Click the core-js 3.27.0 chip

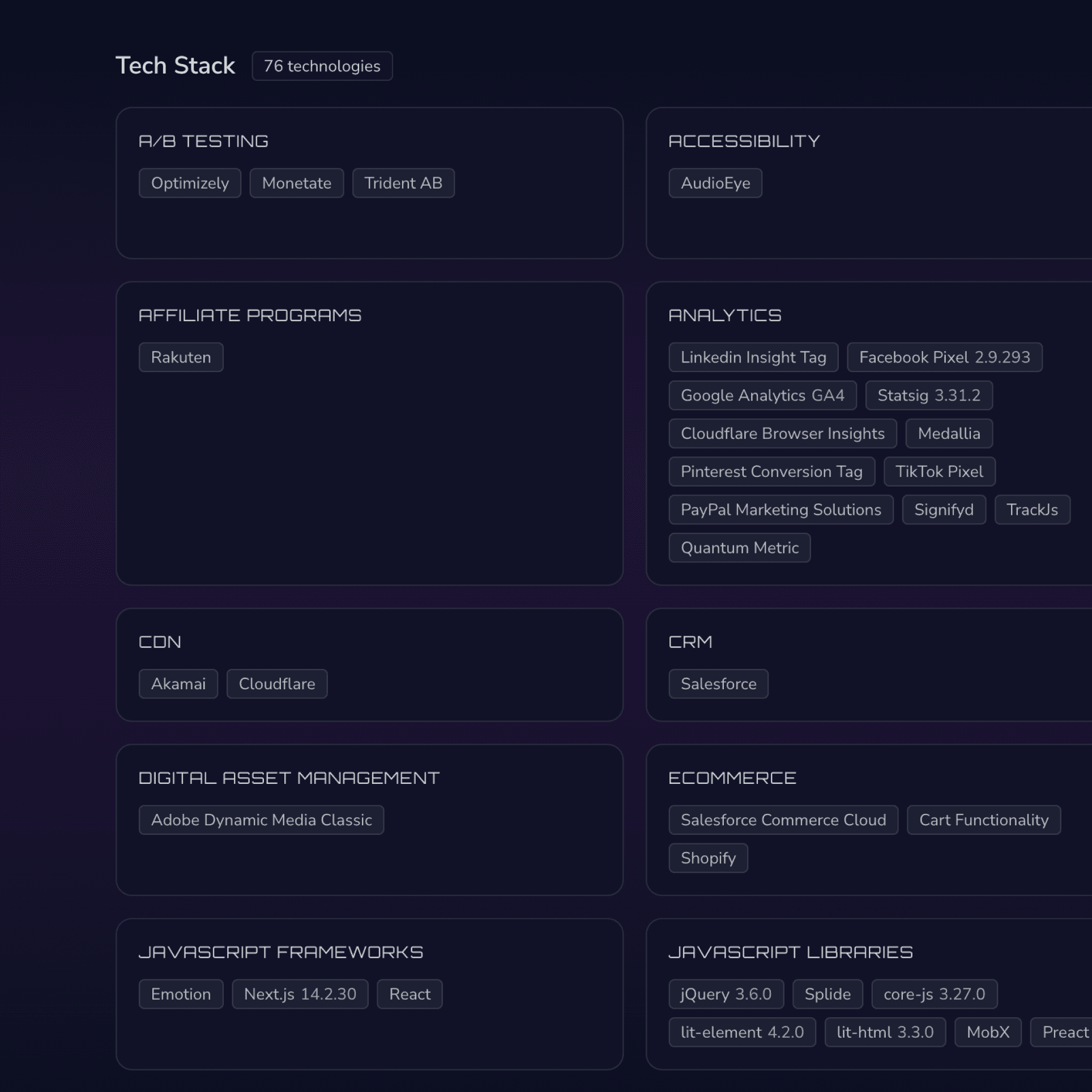tap(935, 995)
